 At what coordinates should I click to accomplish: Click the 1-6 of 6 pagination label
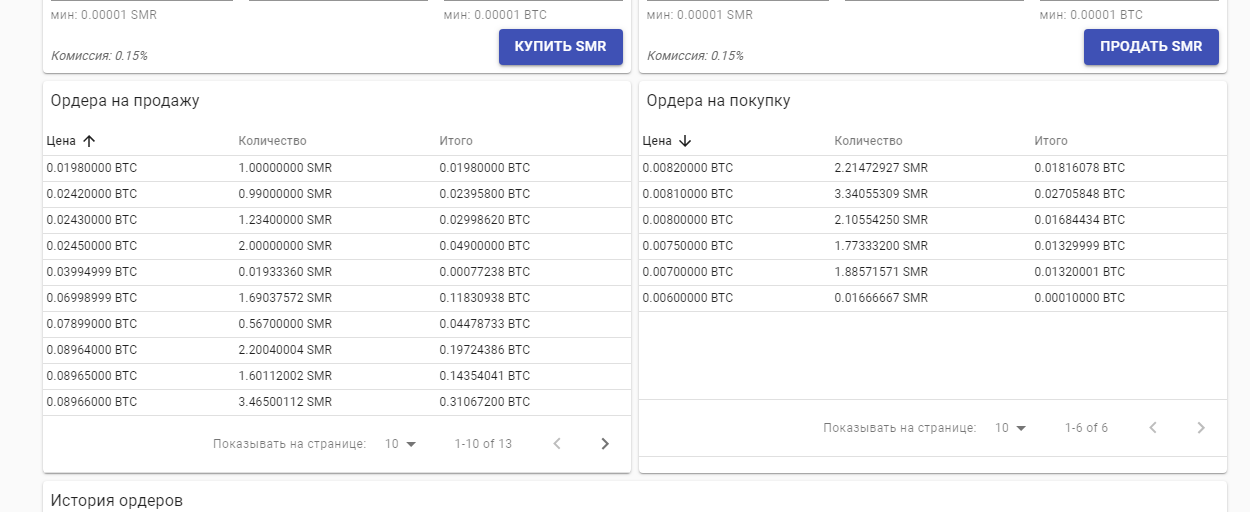[x=1086, y=427]
